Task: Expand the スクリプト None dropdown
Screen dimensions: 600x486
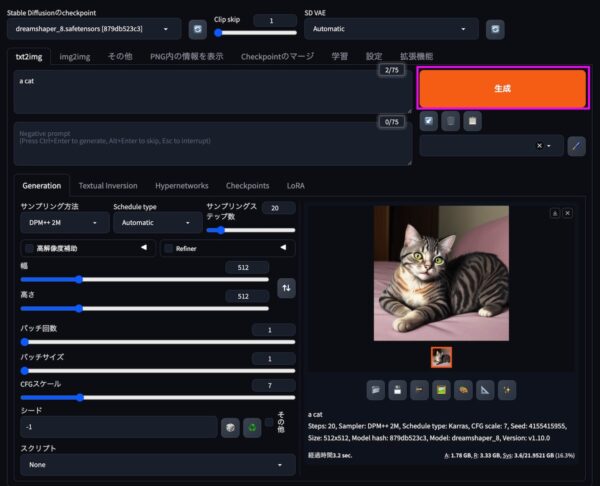Action: pyautogui.click(x=156, y=465)
